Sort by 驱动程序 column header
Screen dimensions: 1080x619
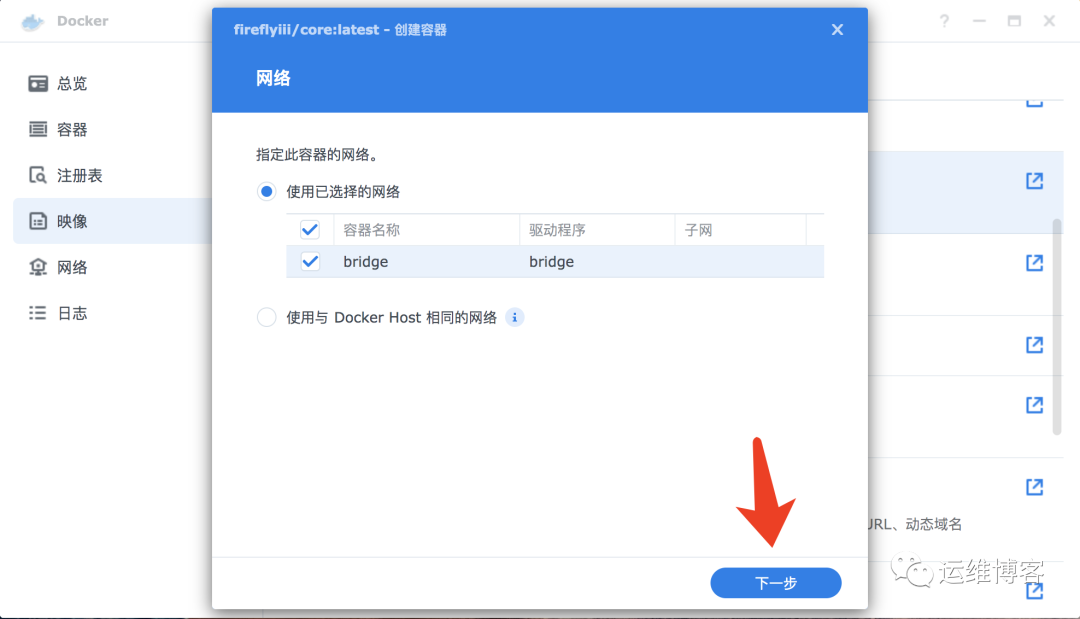coord(596,230)
